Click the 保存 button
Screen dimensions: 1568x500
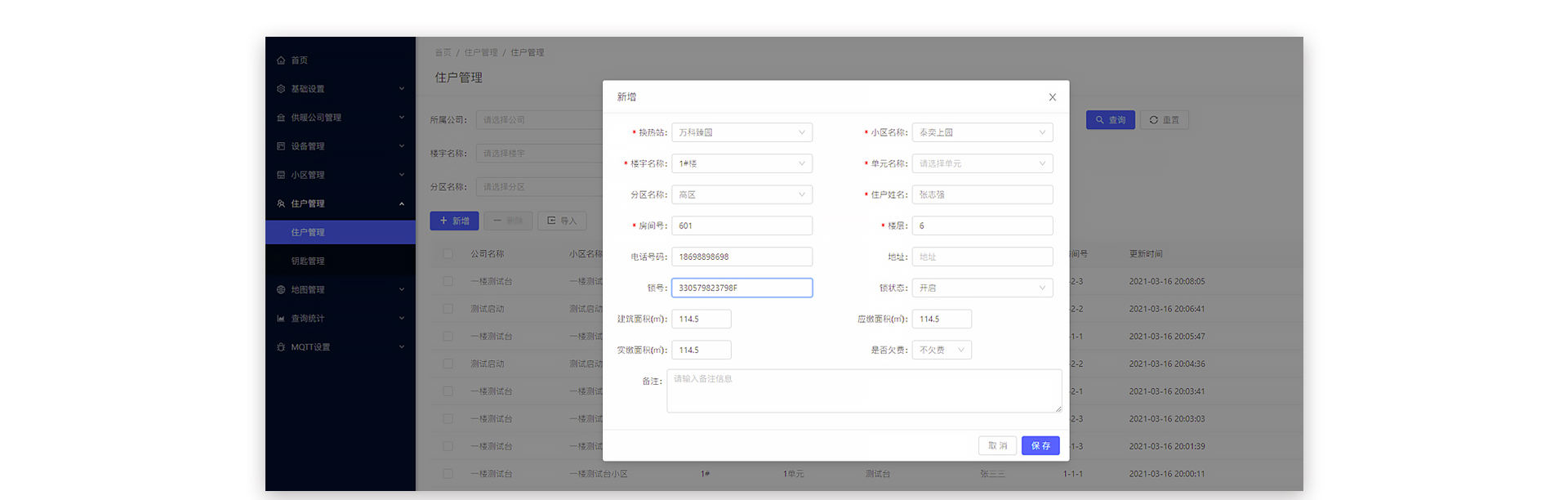[x=1040, y=445]
